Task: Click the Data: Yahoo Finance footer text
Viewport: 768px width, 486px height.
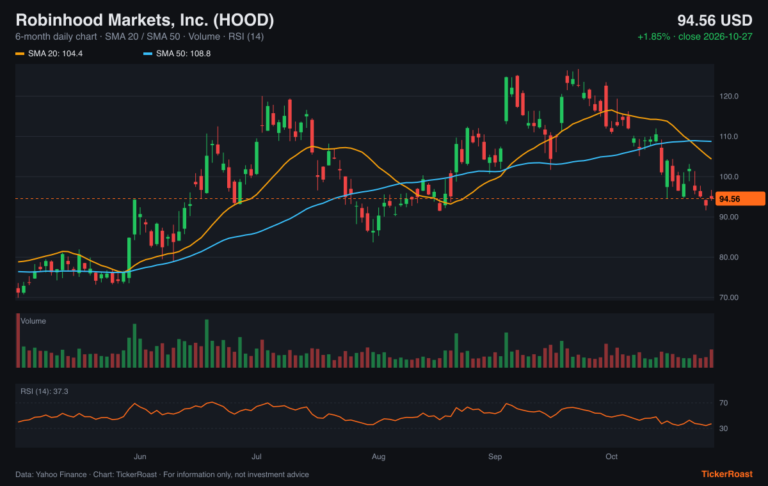Action: click(162, 474)
